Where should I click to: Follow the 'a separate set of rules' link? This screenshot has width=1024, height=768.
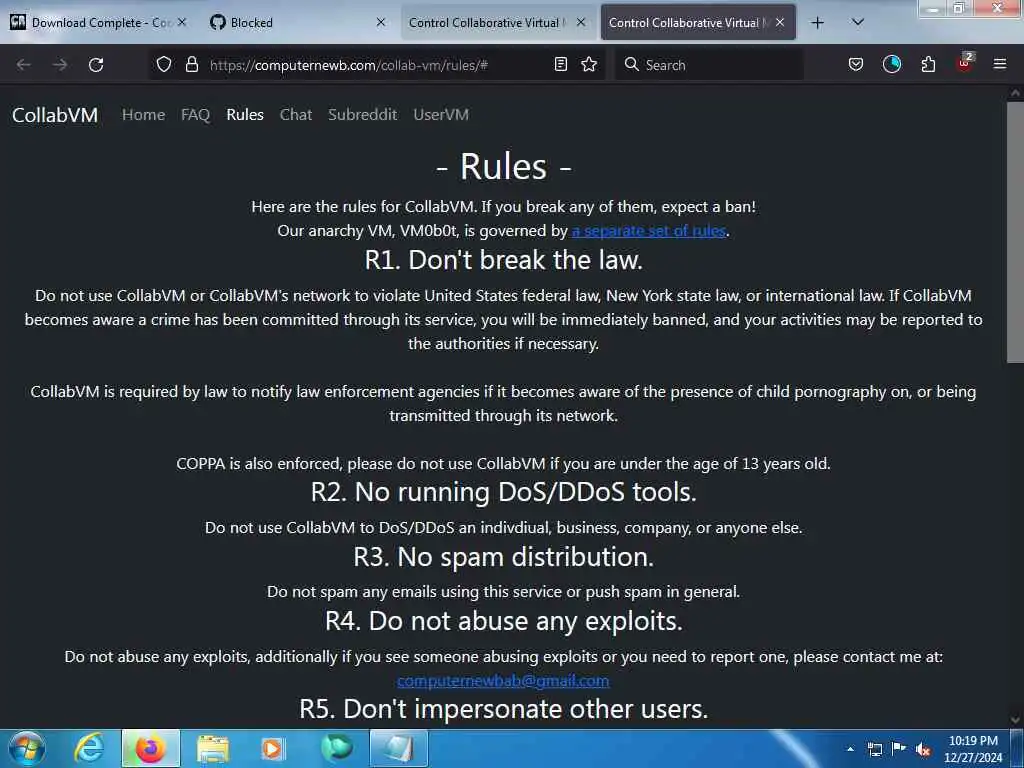[x=648, y=231]
